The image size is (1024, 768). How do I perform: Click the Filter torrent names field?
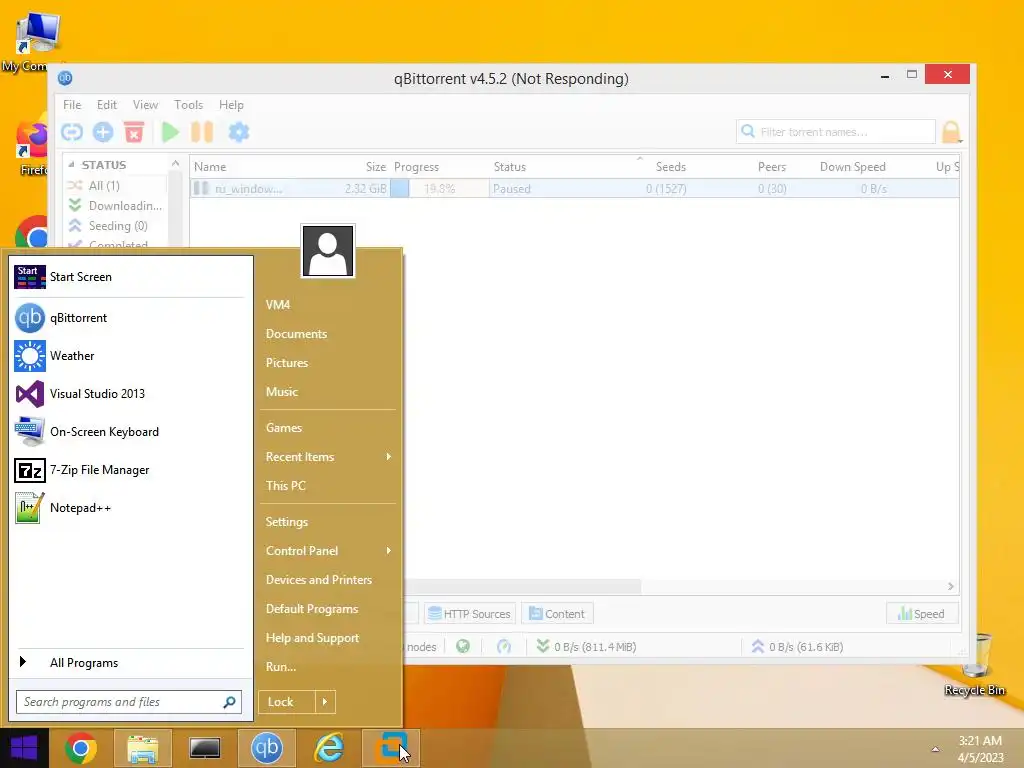pyautogui.click(x=836, y=132)
